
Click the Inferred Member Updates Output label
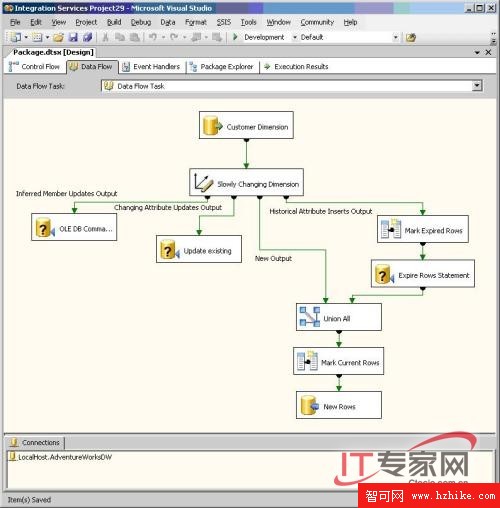67,194
